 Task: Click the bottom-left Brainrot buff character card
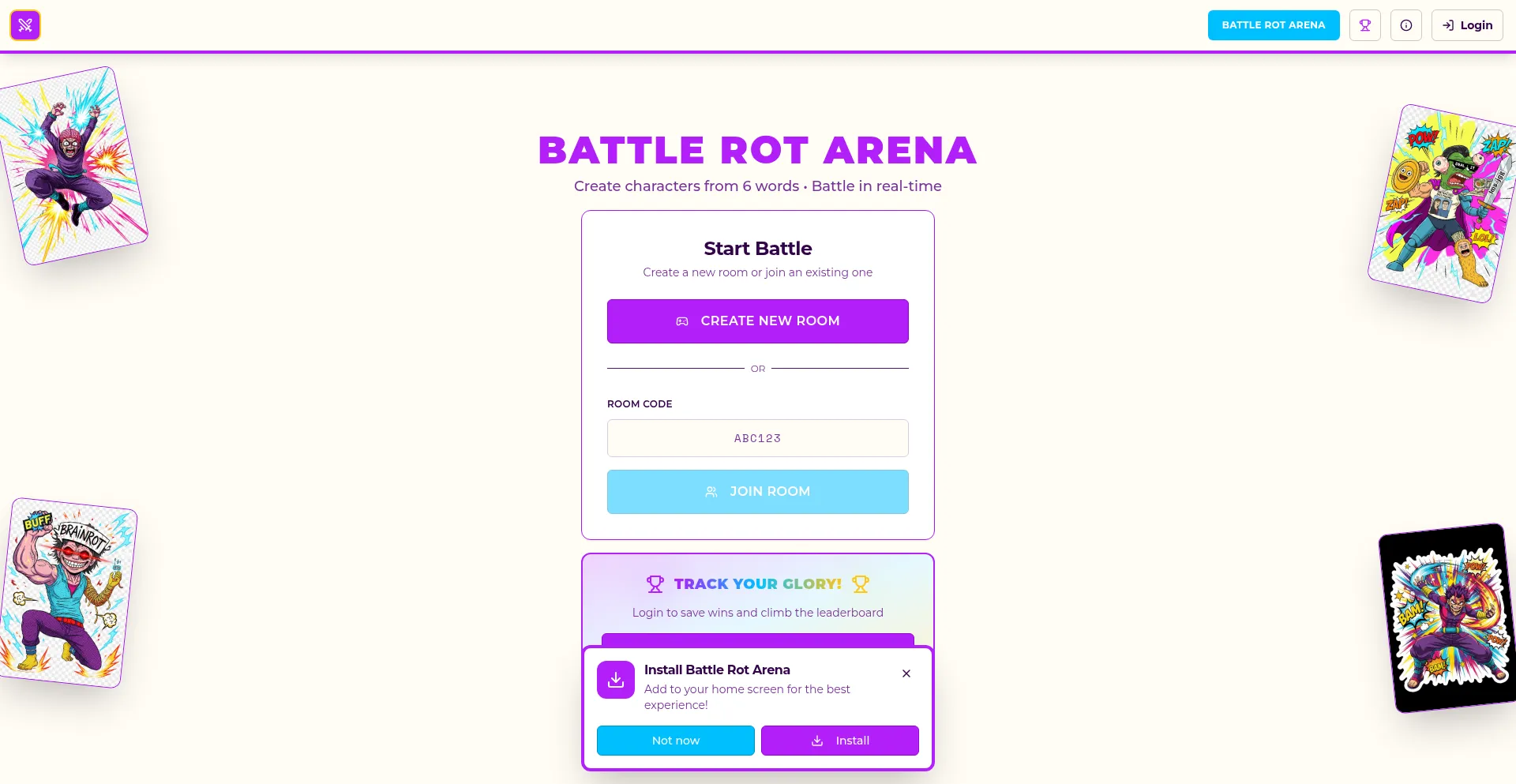(67, 592)
